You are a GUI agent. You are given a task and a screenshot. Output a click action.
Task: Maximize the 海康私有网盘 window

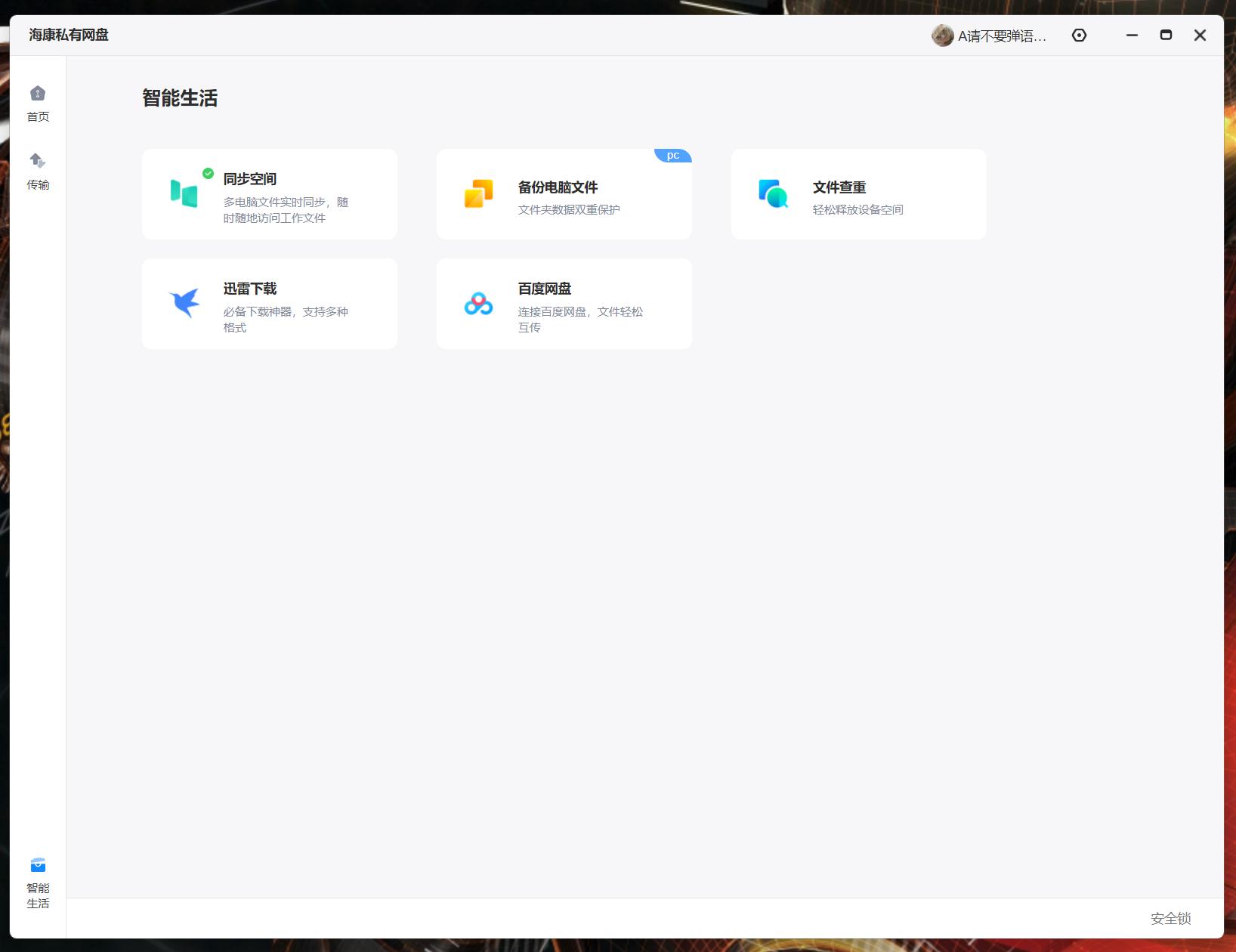click(x=1166, y=36)
